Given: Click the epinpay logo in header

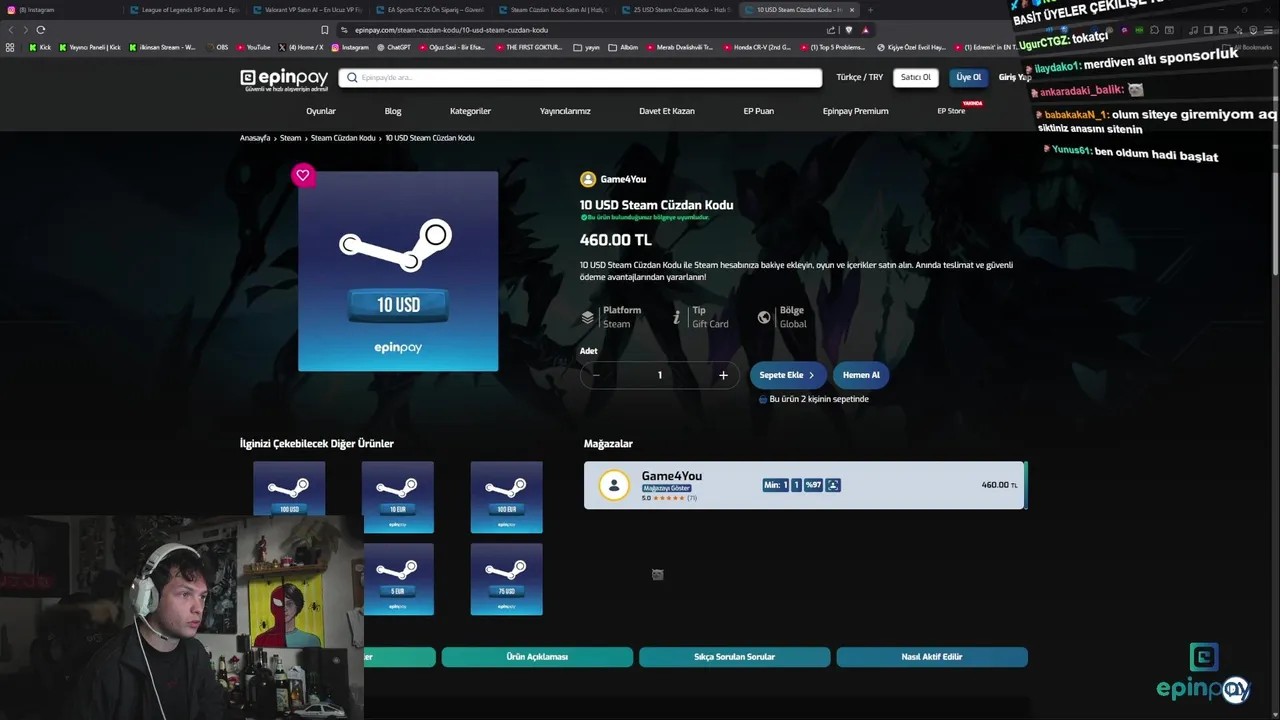Looking at the screenshot, I should coord(282,79).
